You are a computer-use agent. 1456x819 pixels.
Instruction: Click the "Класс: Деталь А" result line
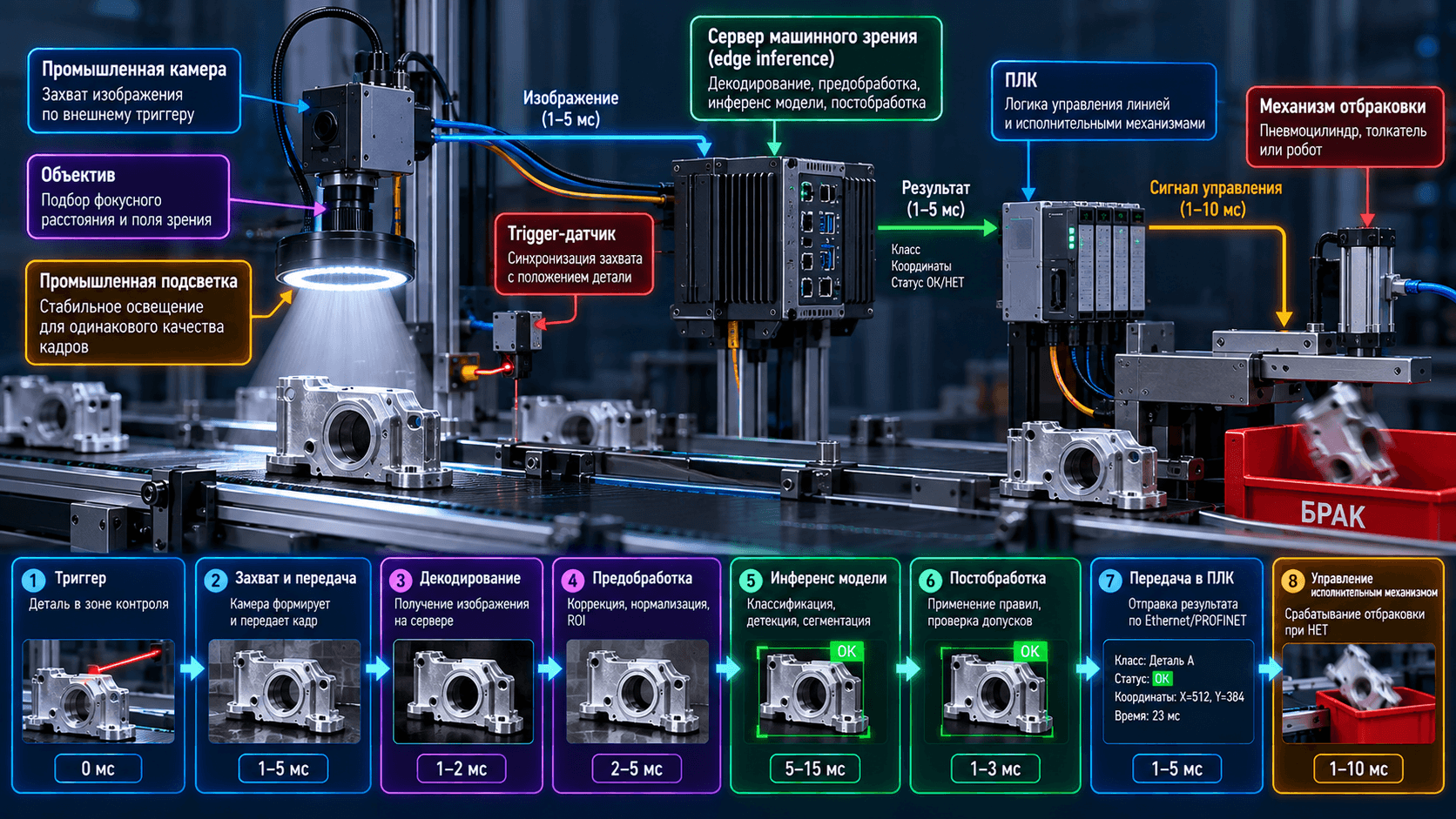click(1154, 661)
